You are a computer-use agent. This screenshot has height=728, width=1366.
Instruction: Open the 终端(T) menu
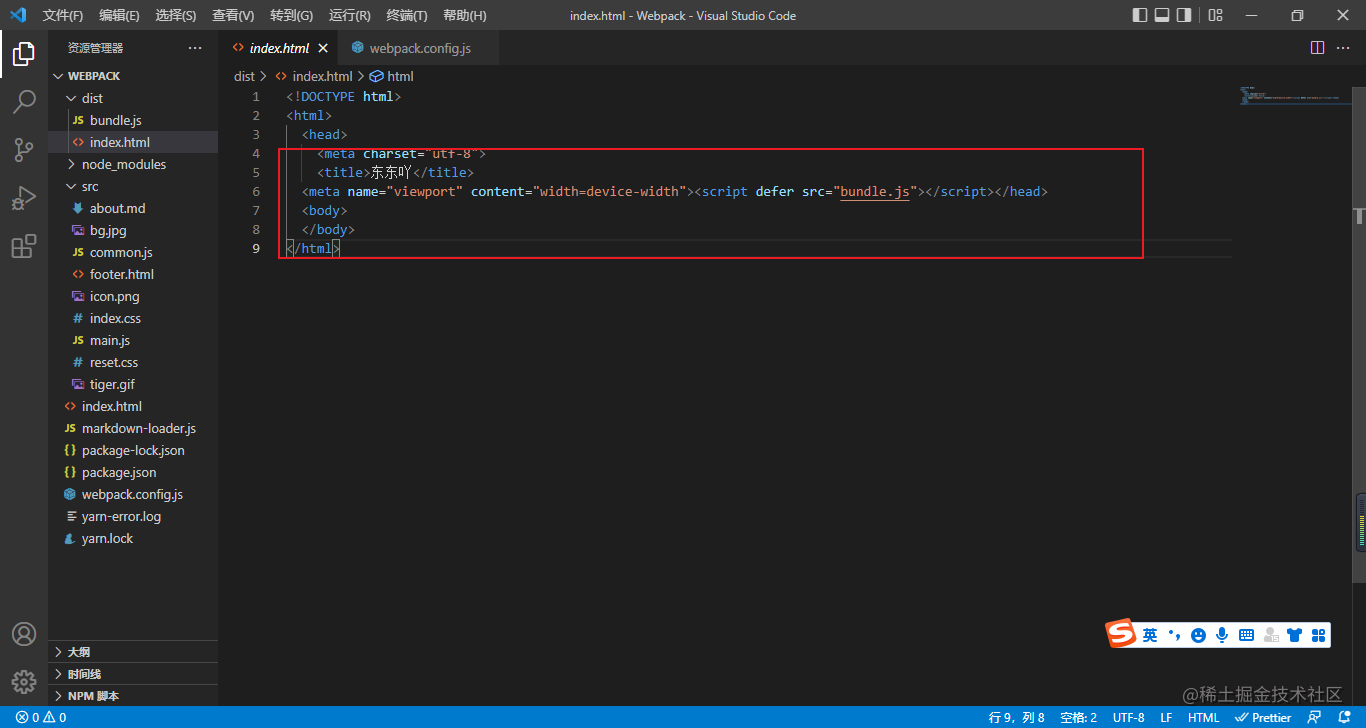tap(406, 15)
